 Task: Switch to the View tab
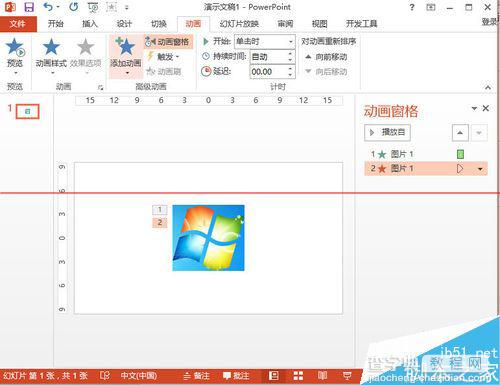[x=319, y=24]
